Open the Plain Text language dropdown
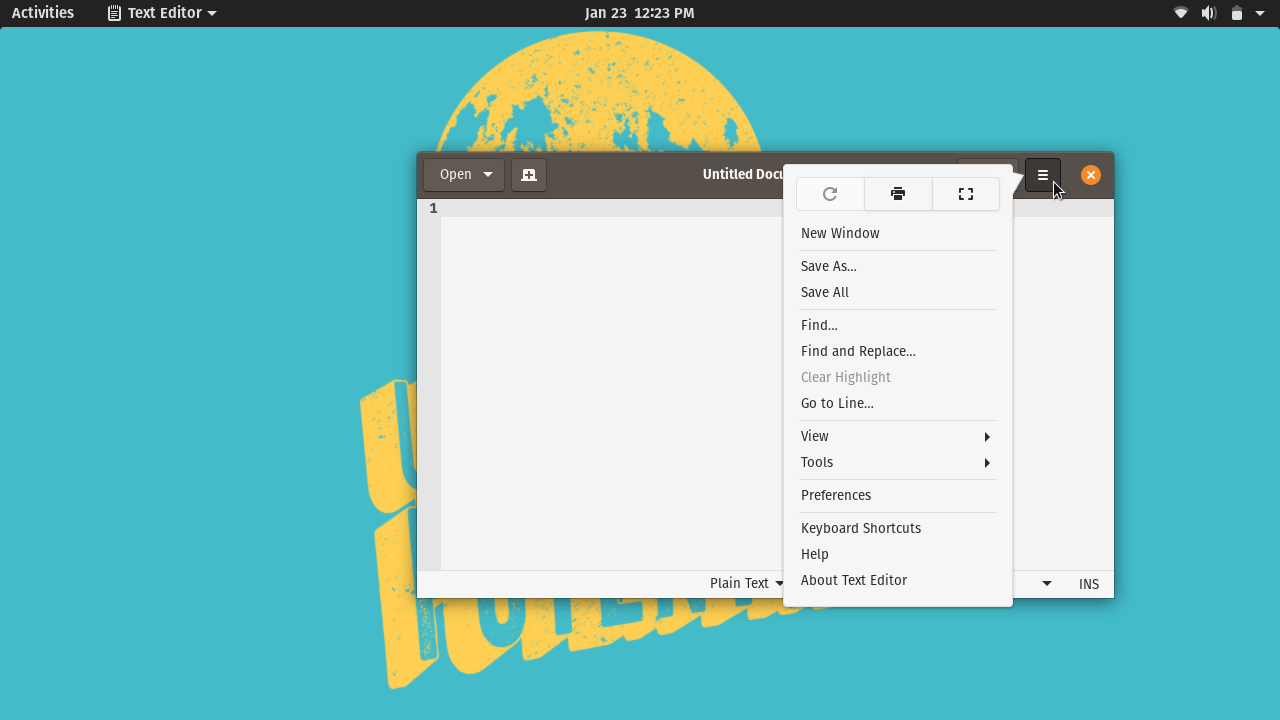The height and width of the screenshot is (720, 1280). coord(746,584)
